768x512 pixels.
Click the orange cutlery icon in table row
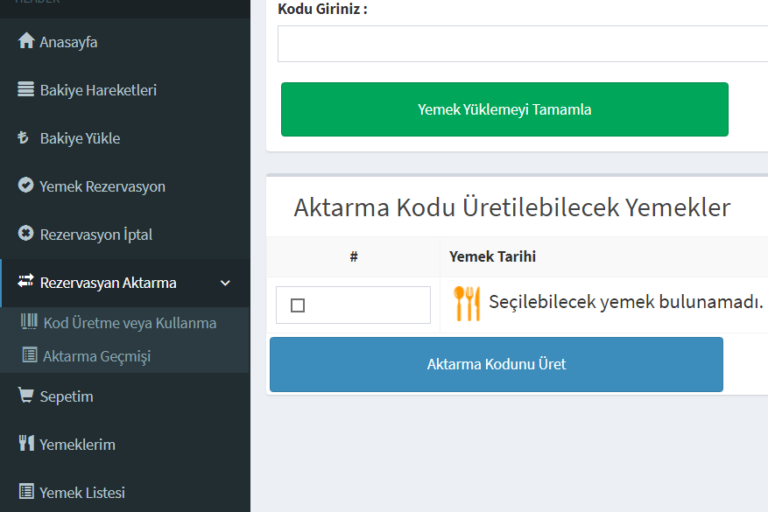pos(466,303)
